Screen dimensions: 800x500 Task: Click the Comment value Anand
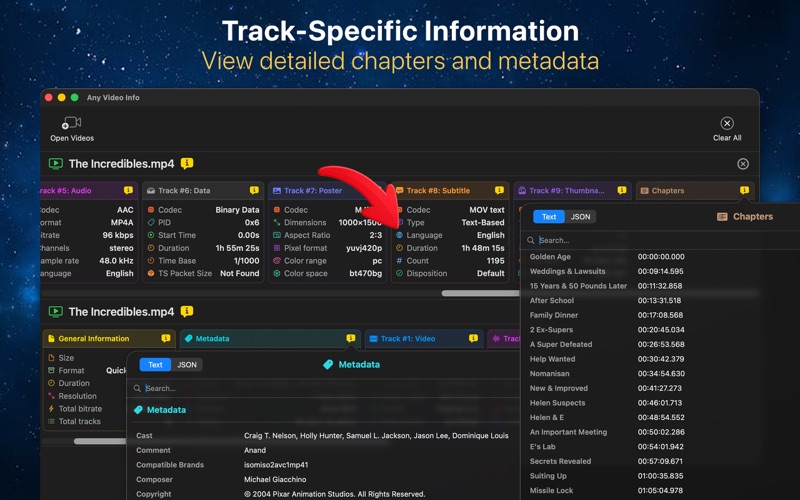click(255, 451)
